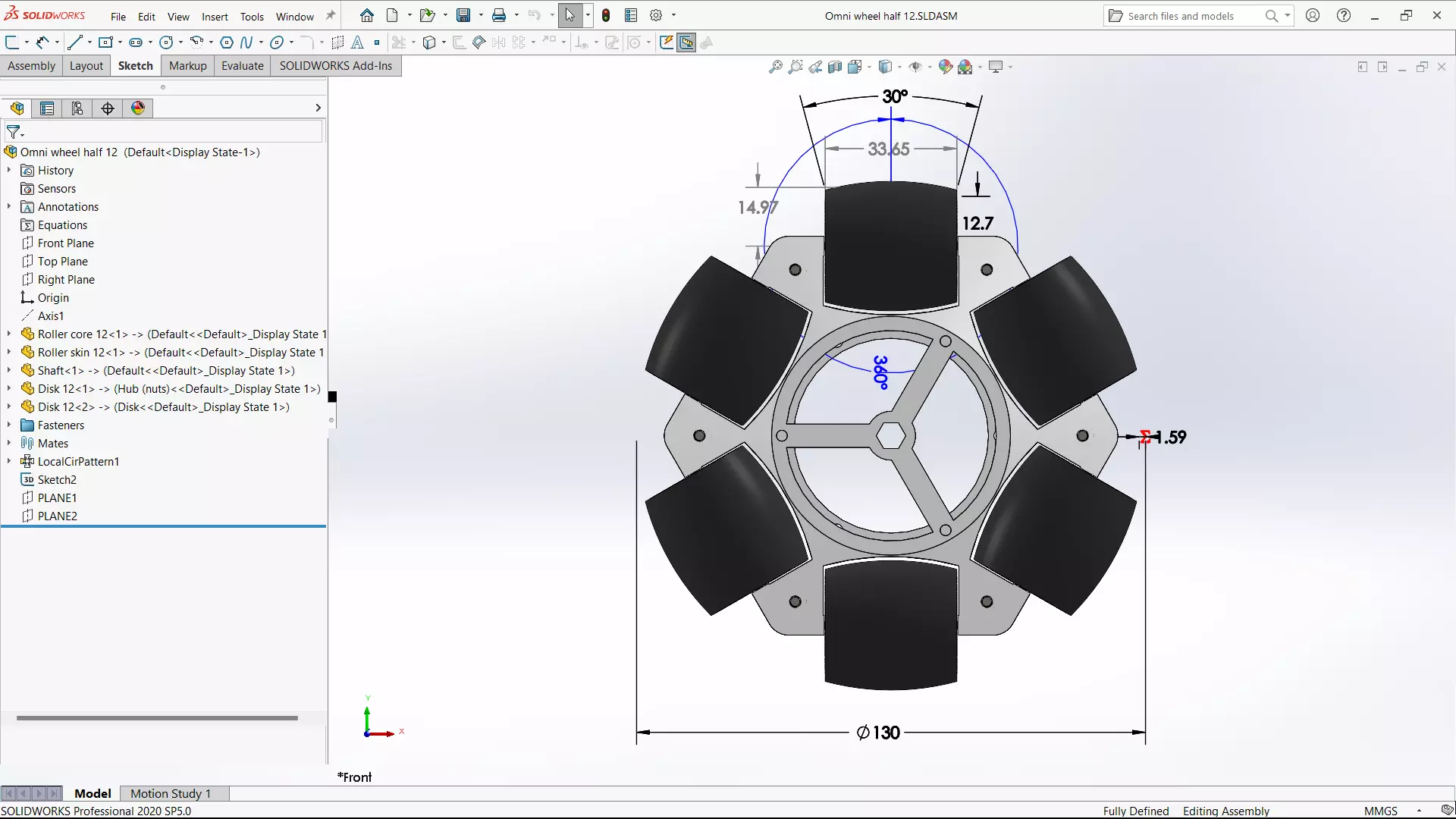Select the Ellipse sketch tool
The height and width of the screenshot is (819, 1456).
pyautogui.click(x=277, y=42)
